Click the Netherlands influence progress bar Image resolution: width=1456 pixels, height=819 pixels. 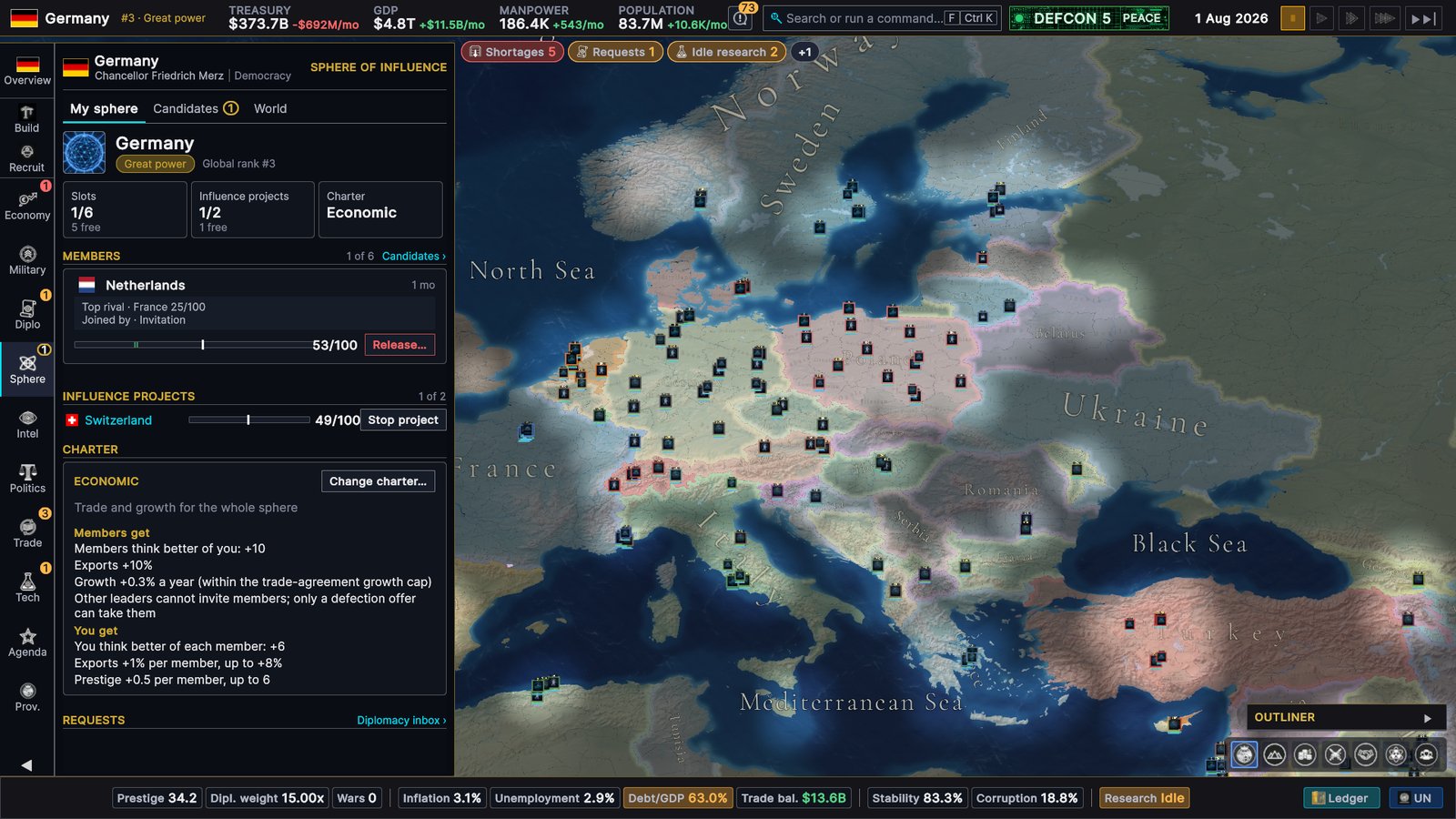[192, 345]
